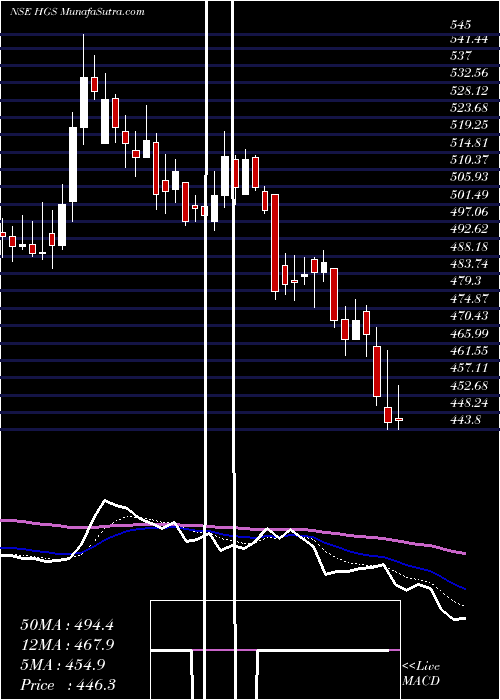Select the 541.44 price axis label

pyautogui.click(x=469, y=40)
